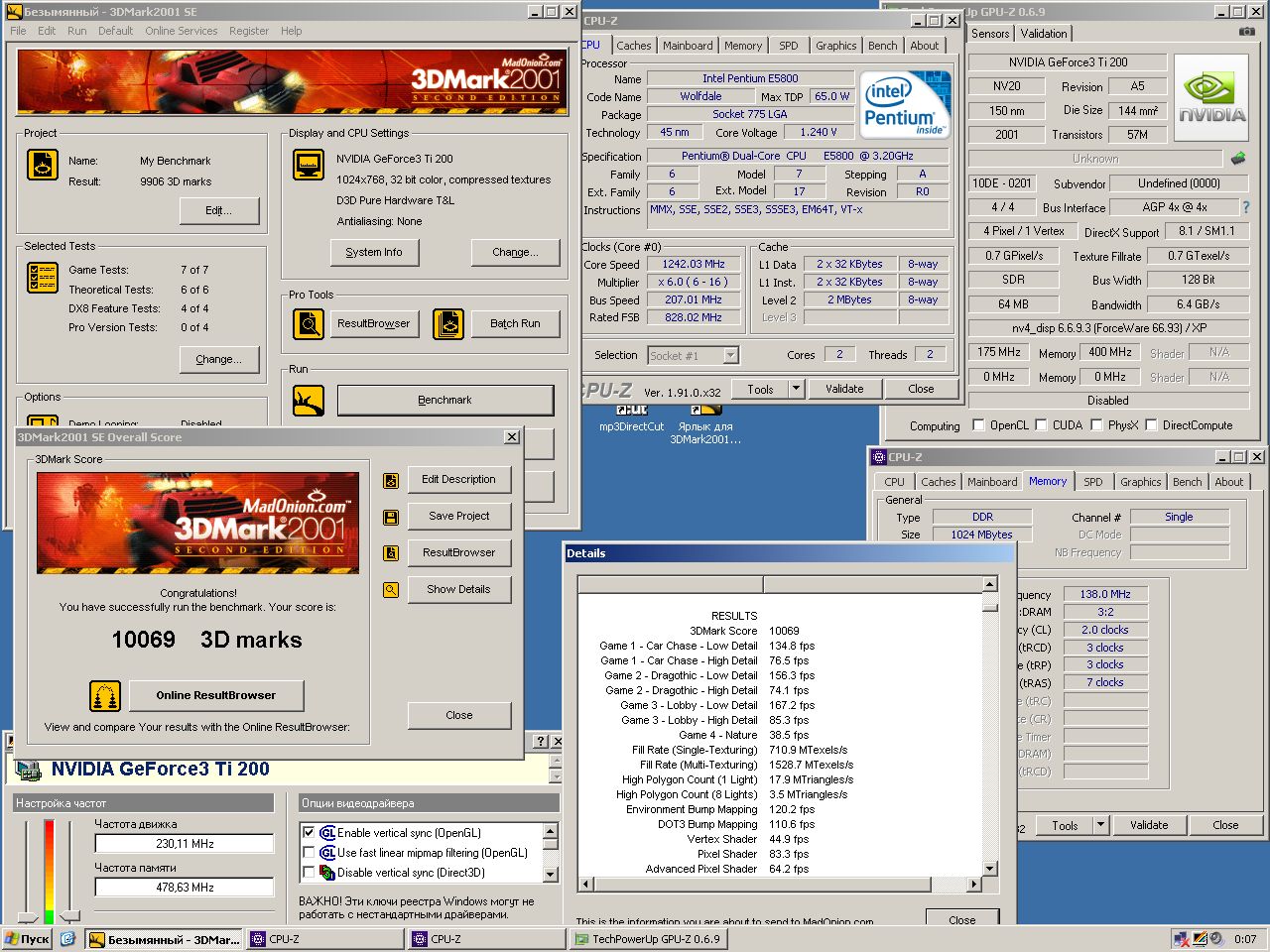Open the Пуск Start button
Screen dimensions: 1270x952
(x=27, y=939)
